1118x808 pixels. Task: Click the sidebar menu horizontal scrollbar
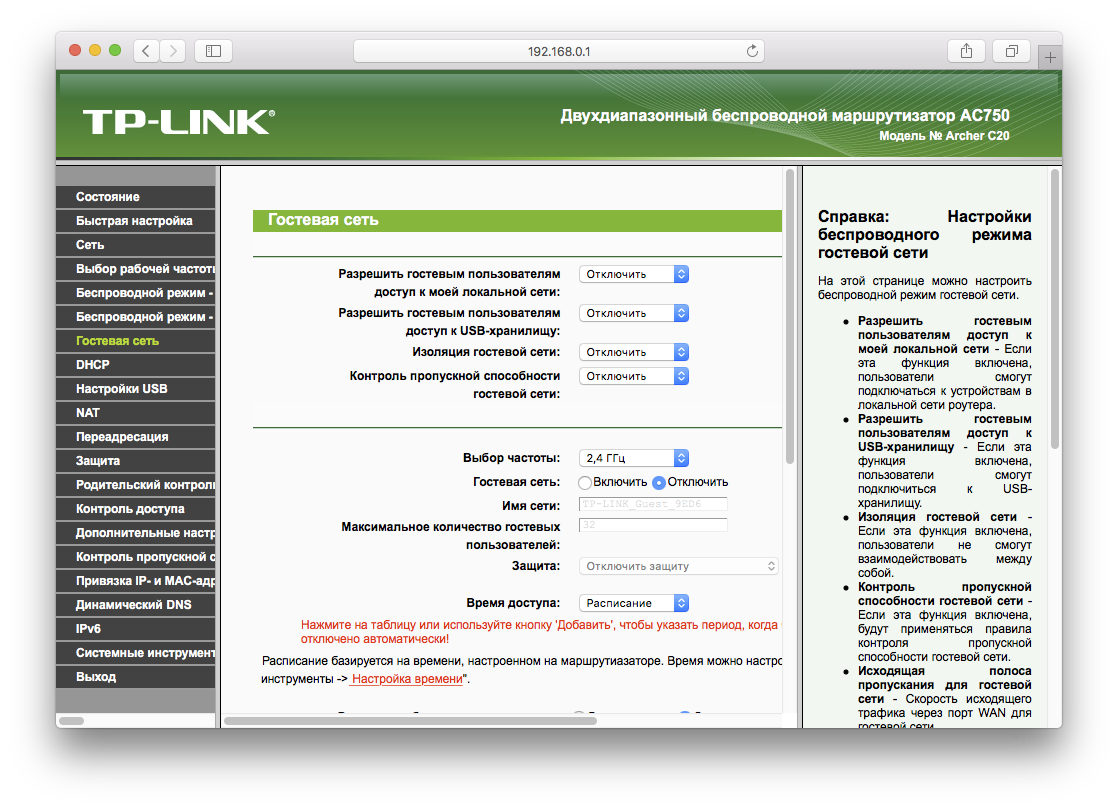71,720
